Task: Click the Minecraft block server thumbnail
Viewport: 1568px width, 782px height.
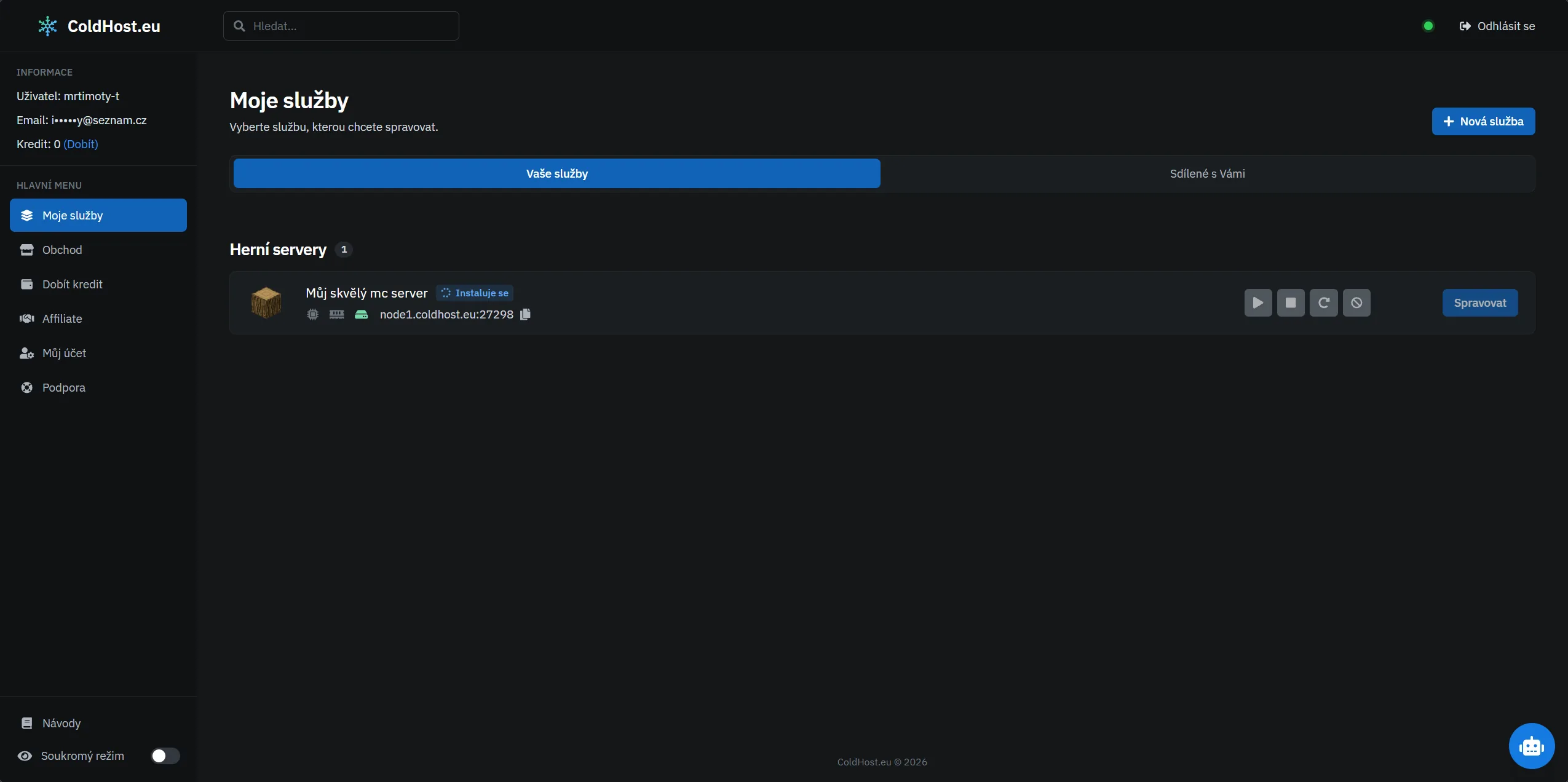Action: point(266,302)
